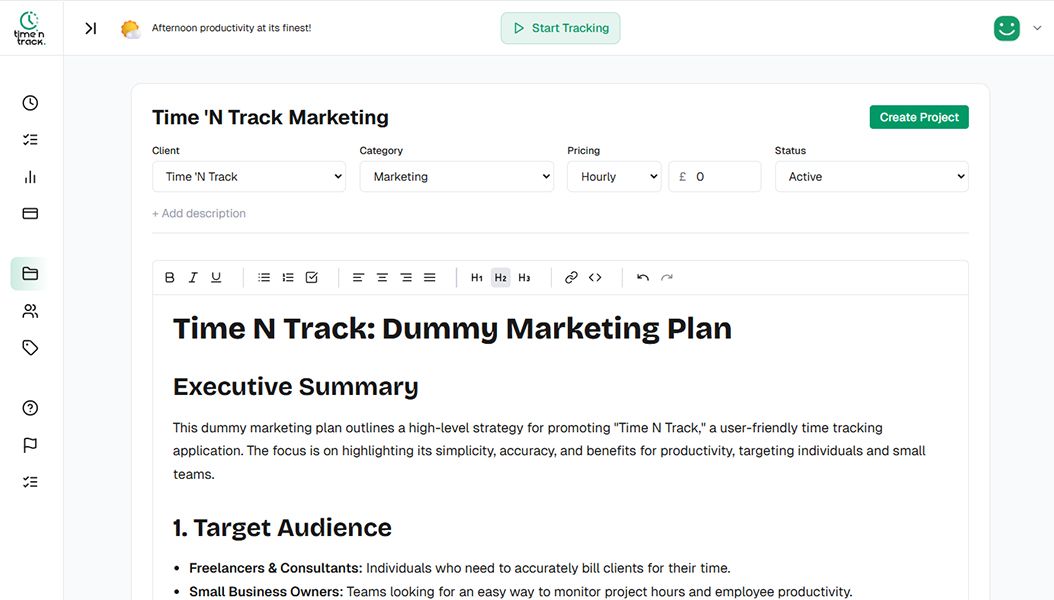Image resolution: width=1054 pixels, height=600 pixels.
Task: Open the Pricing dropdown showing Hourly
Action: pos(614,177)
